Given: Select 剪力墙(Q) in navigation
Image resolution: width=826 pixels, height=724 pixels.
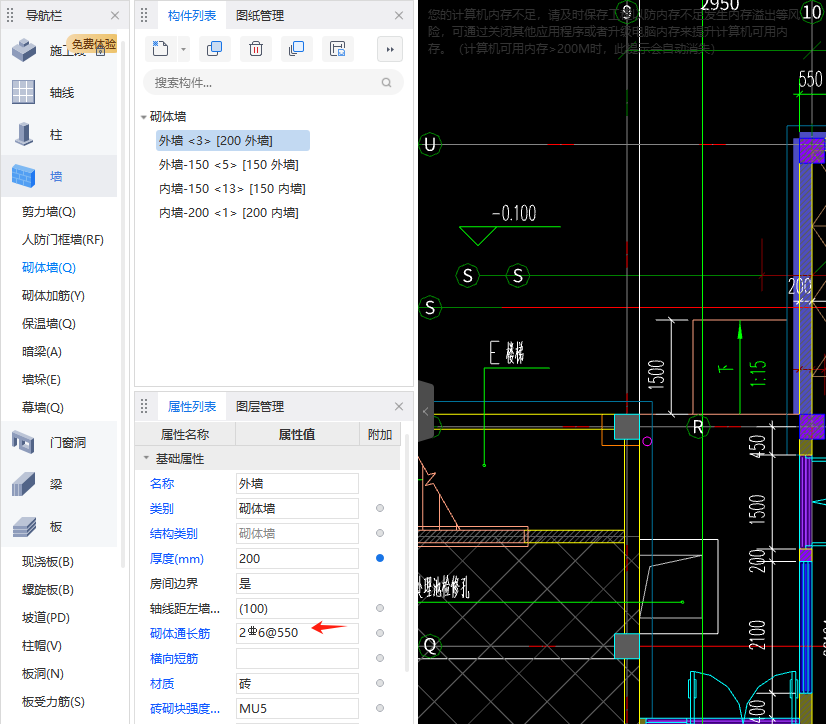Looking at the screenshot, I should coord(48,212).
